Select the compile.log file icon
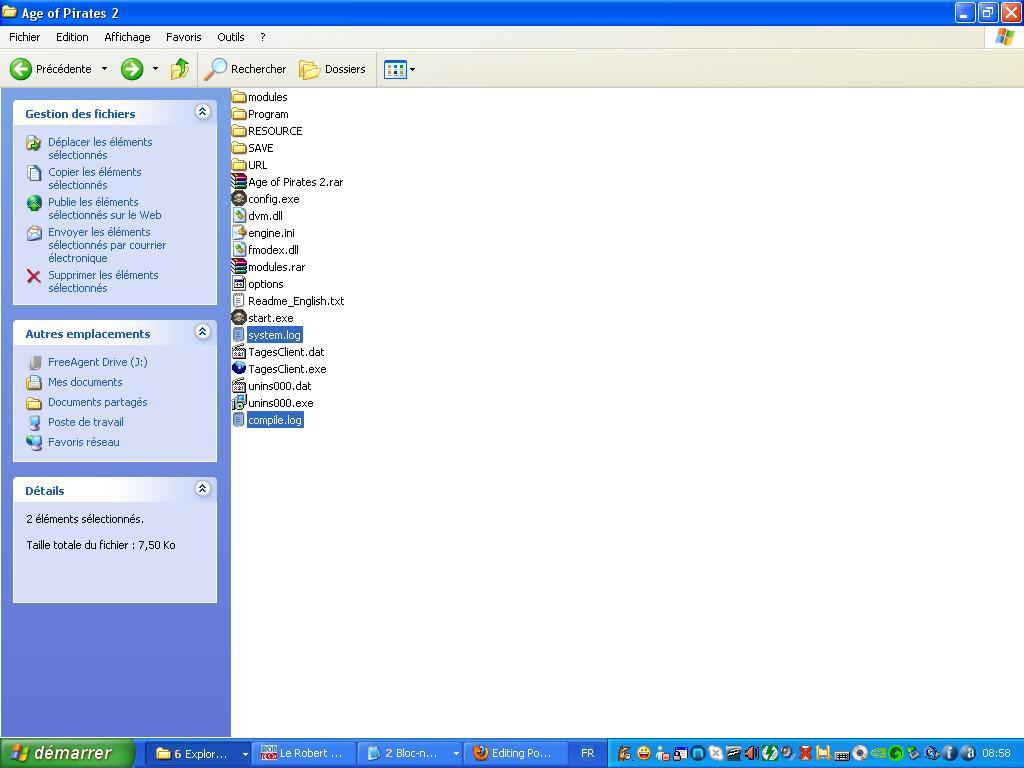 coord(239,419)
